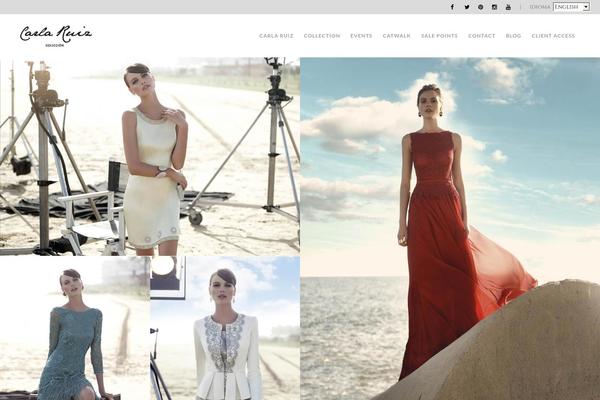Select the teal lace dress photo
Screen dimensions: 600x400
coord(75,328)
